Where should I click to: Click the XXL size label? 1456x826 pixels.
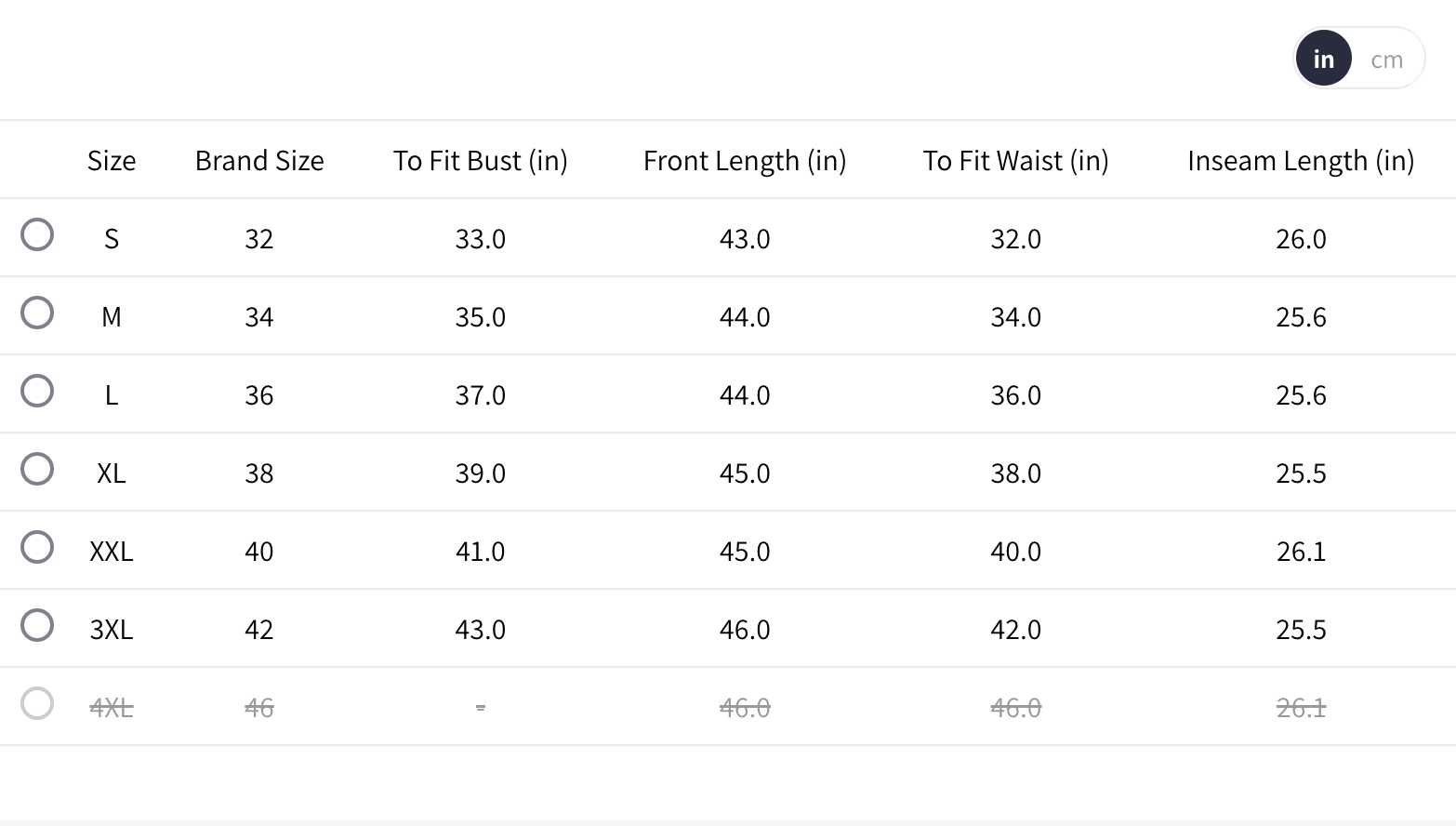click(x=112, y=552)
